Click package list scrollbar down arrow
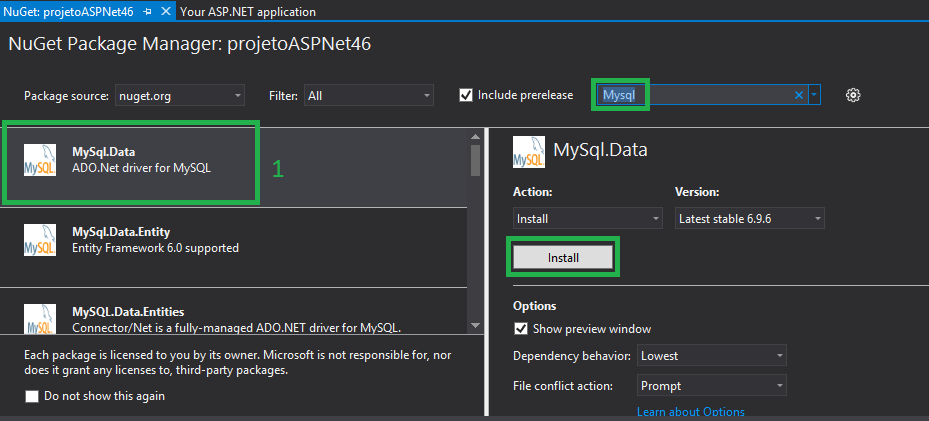929x421 pixels. click(x=475, y=325)
